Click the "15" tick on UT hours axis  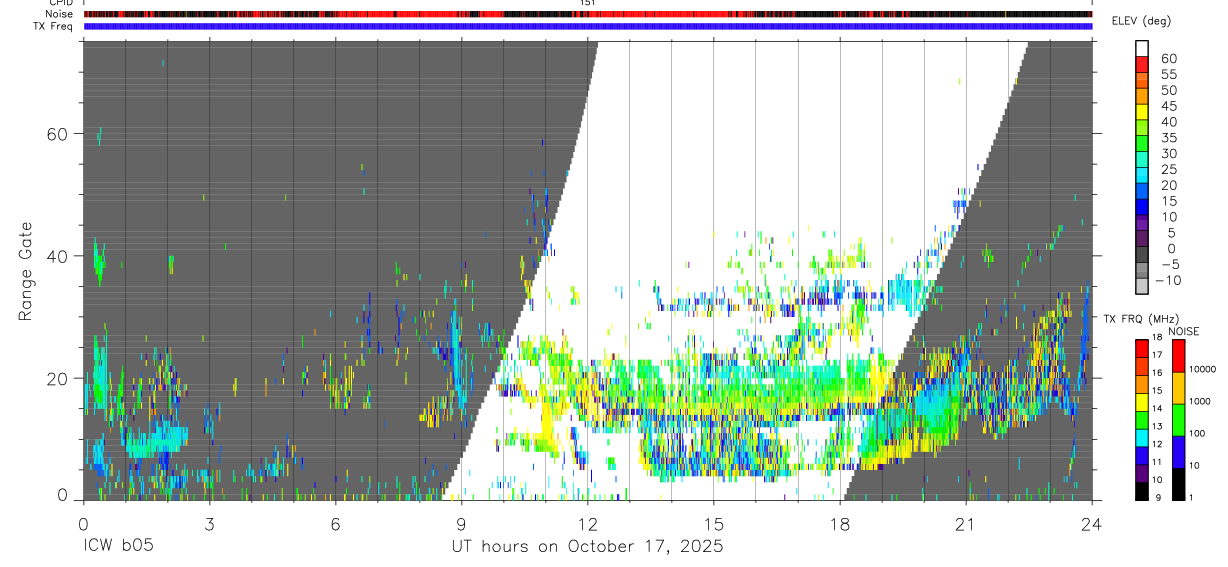[713, 522]
